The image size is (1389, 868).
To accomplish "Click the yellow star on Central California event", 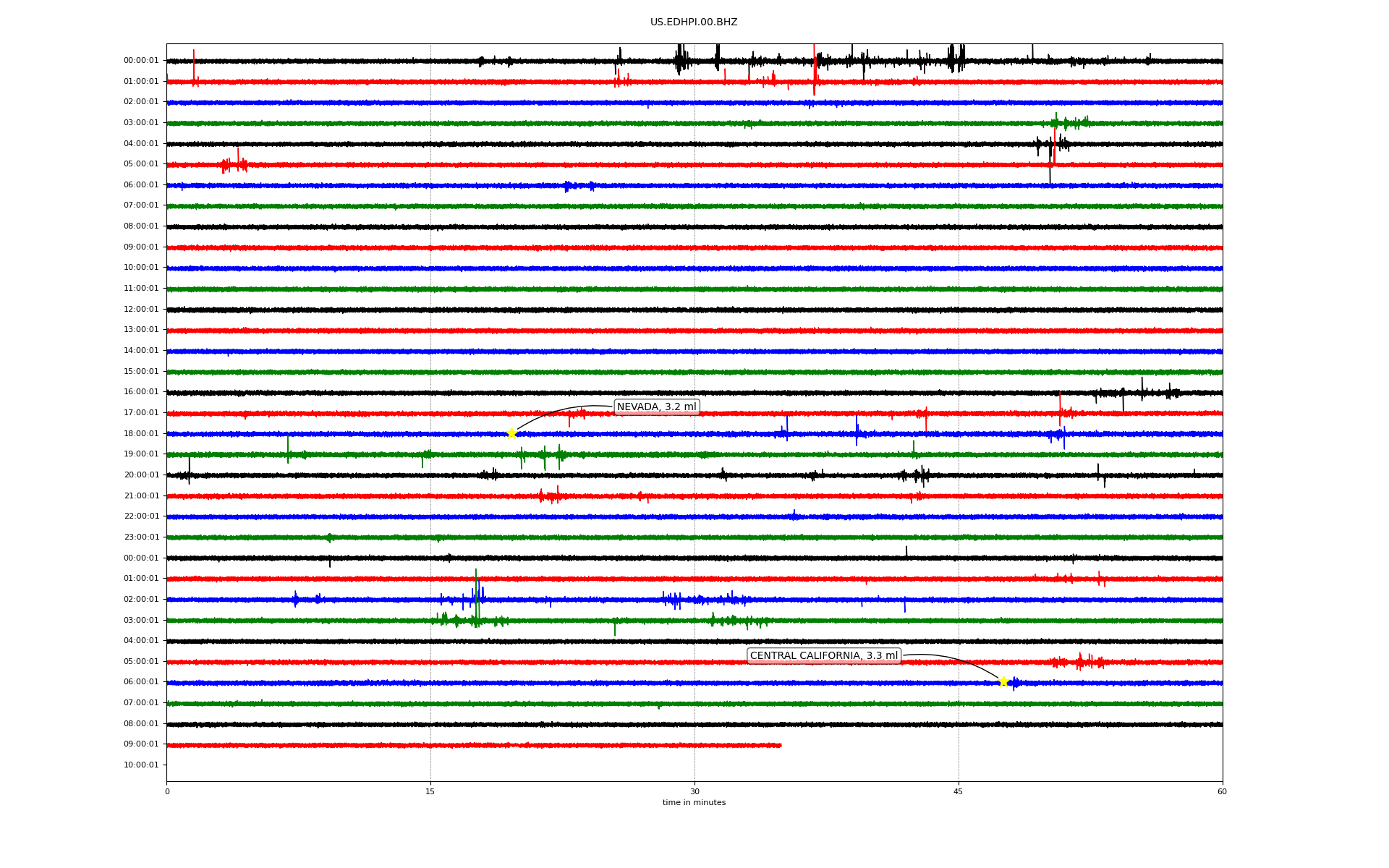I will coord(1003,681).
